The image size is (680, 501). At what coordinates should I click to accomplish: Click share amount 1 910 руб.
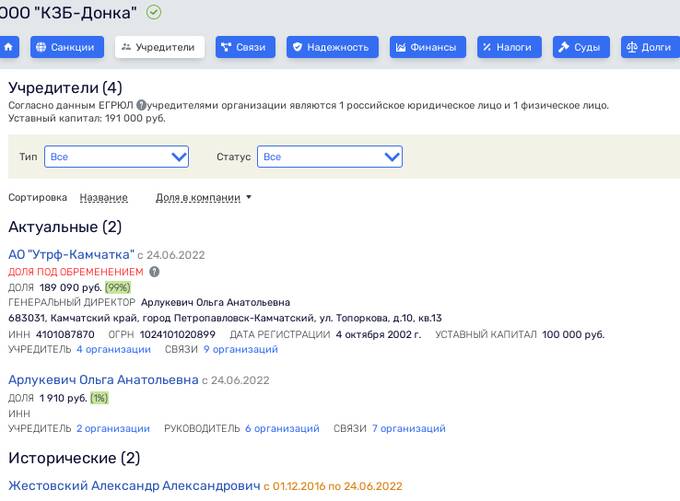pos(63,398)
